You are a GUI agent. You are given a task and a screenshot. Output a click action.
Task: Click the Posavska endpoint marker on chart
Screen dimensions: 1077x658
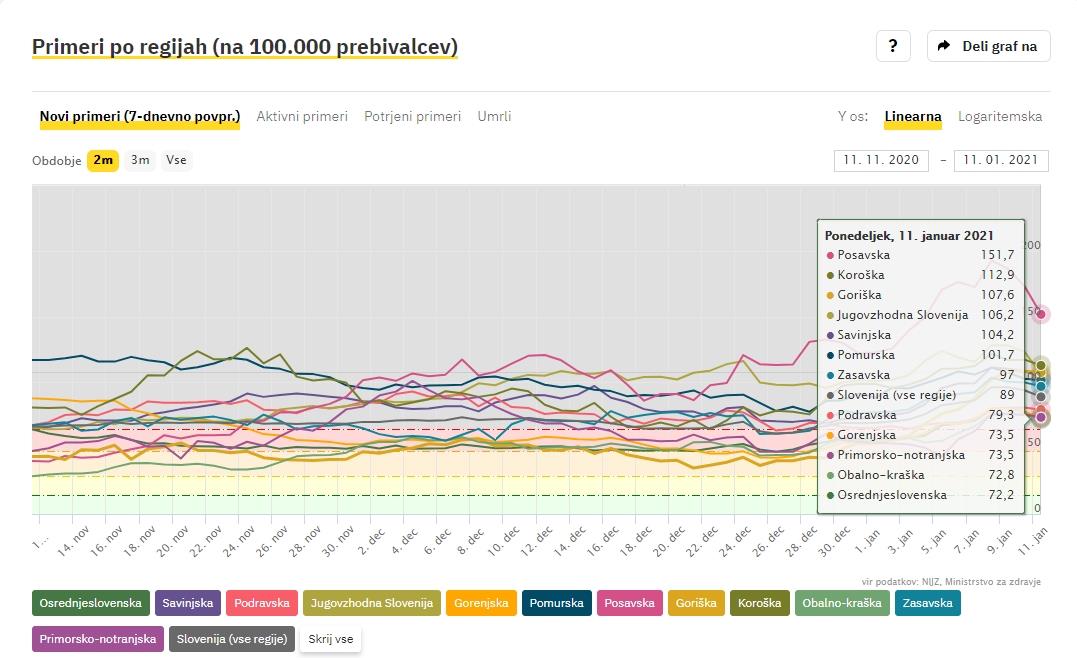click(x=1041, y=314)
